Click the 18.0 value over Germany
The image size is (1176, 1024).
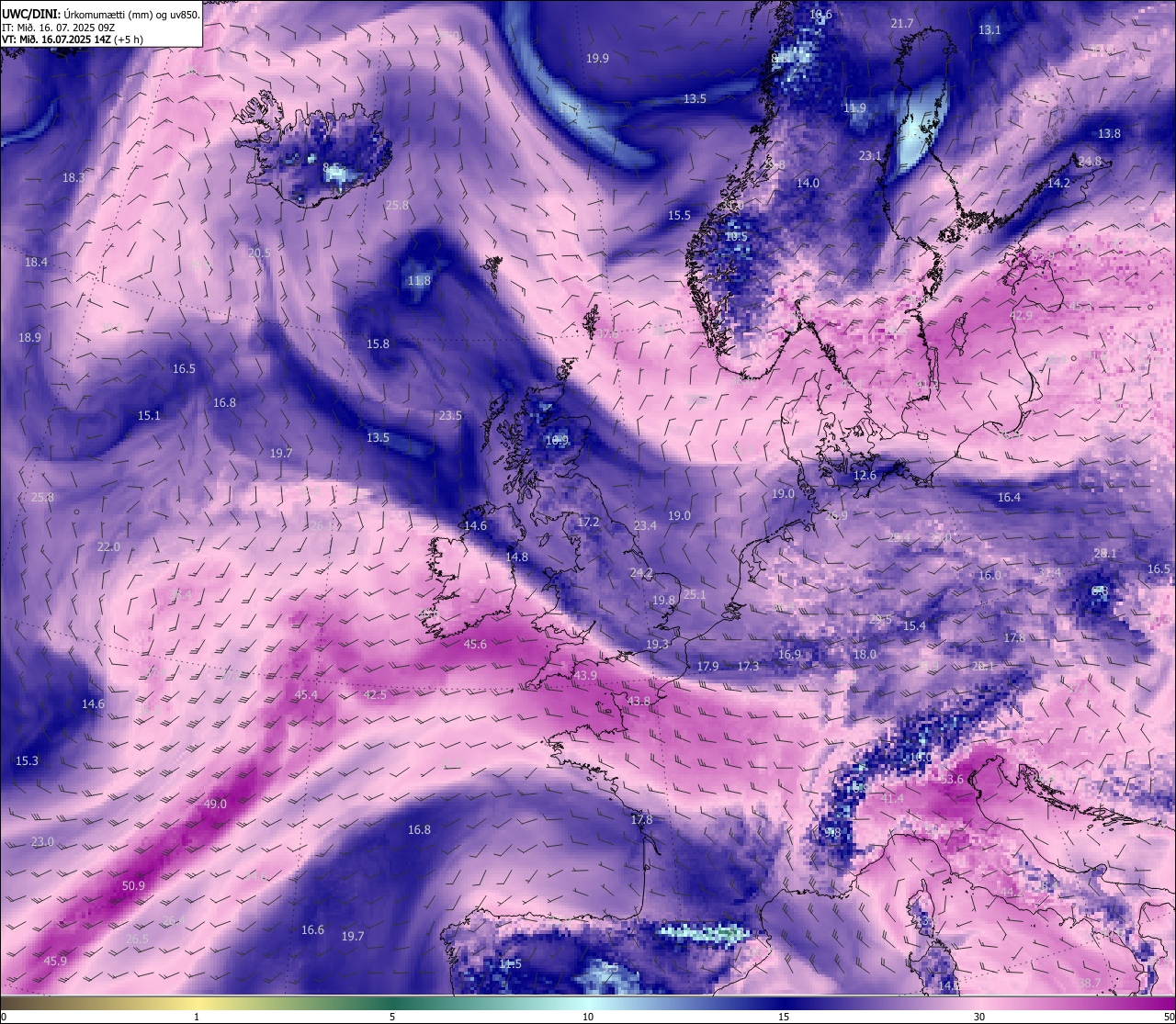(865, 654)
